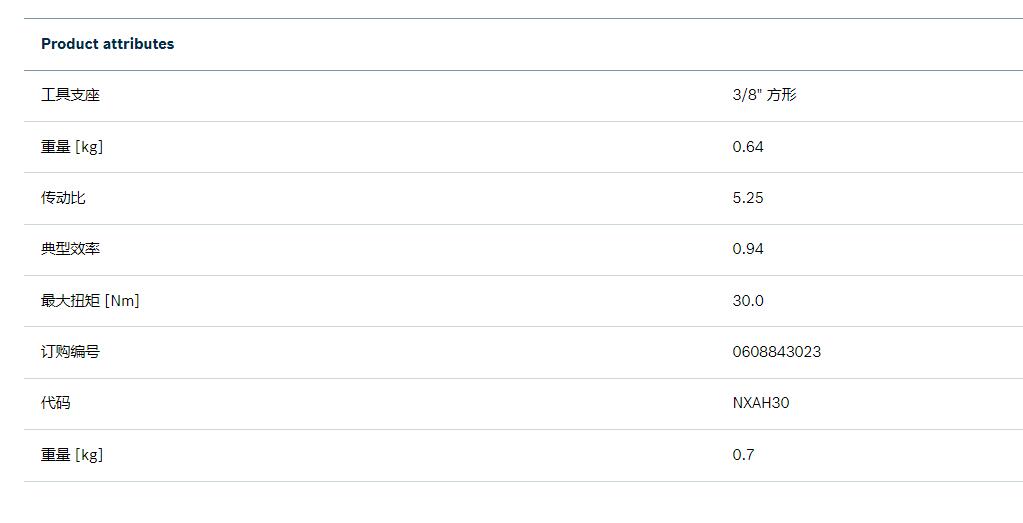
Task: Click the Product attributes heading
Action: (x=108, y=44)
